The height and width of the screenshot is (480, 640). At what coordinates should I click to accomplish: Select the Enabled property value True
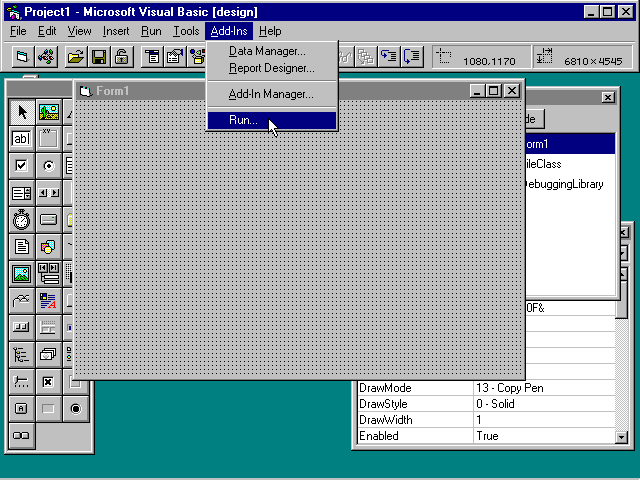(540, 436)
